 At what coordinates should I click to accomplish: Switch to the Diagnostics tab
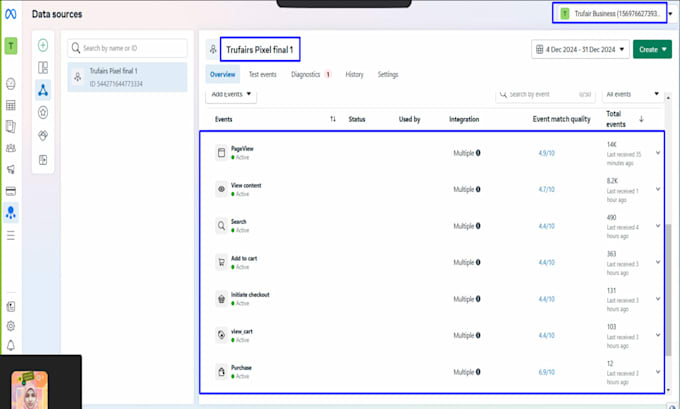click(311, 75)
